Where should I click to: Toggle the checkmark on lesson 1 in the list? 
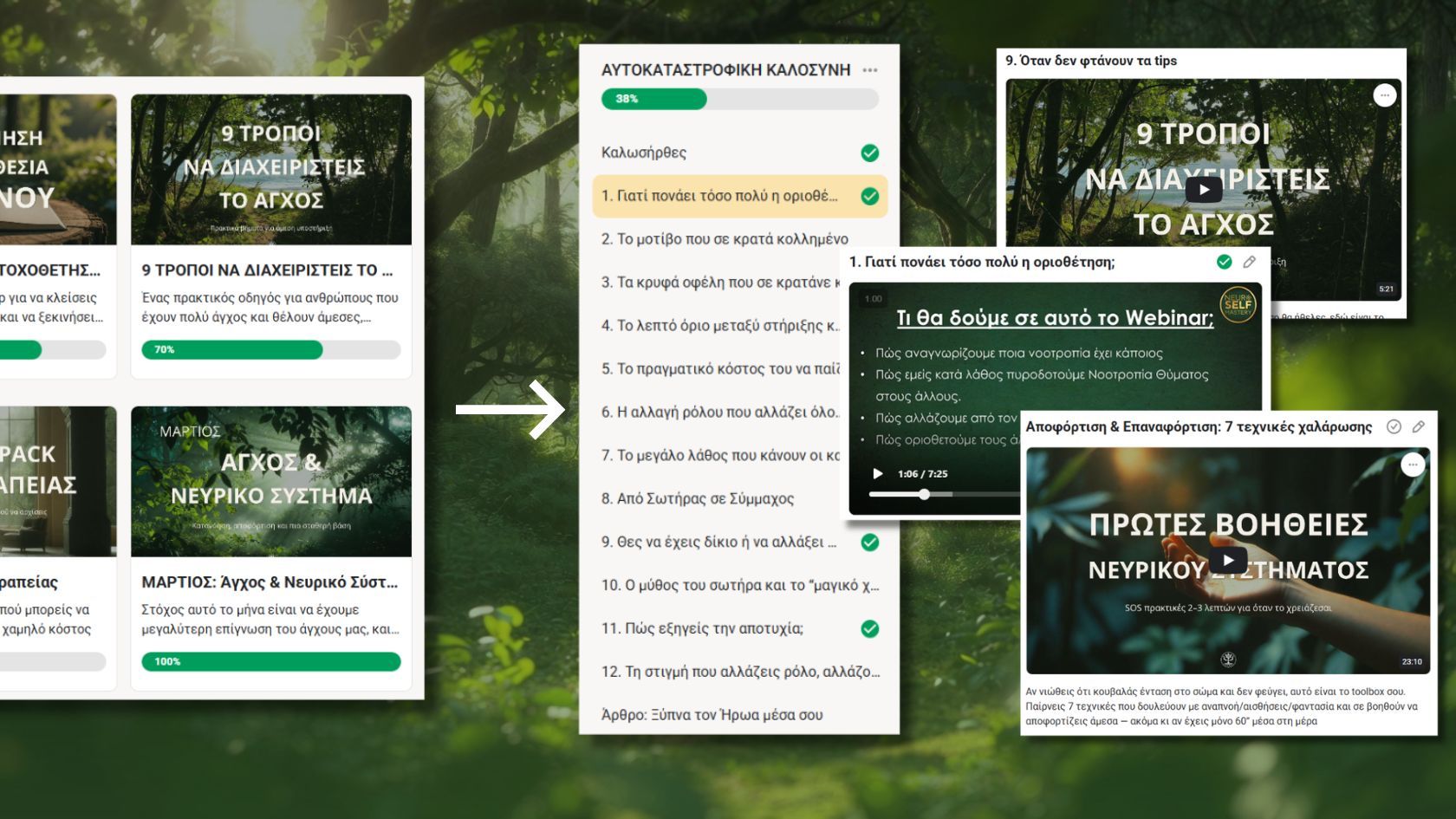(x=870, y=197)
